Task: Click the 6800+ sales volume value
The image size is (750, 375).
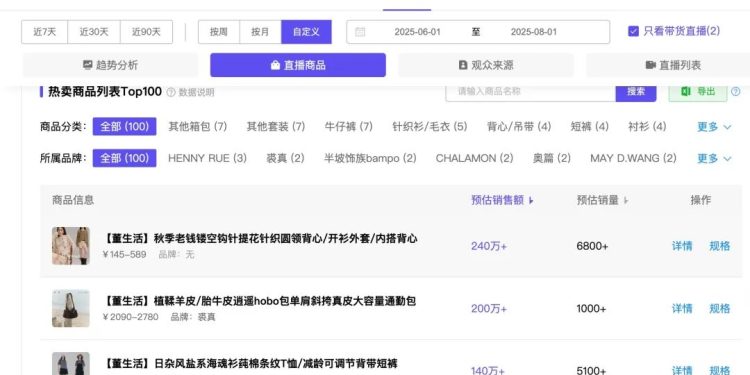Action: tap(592, 246)
